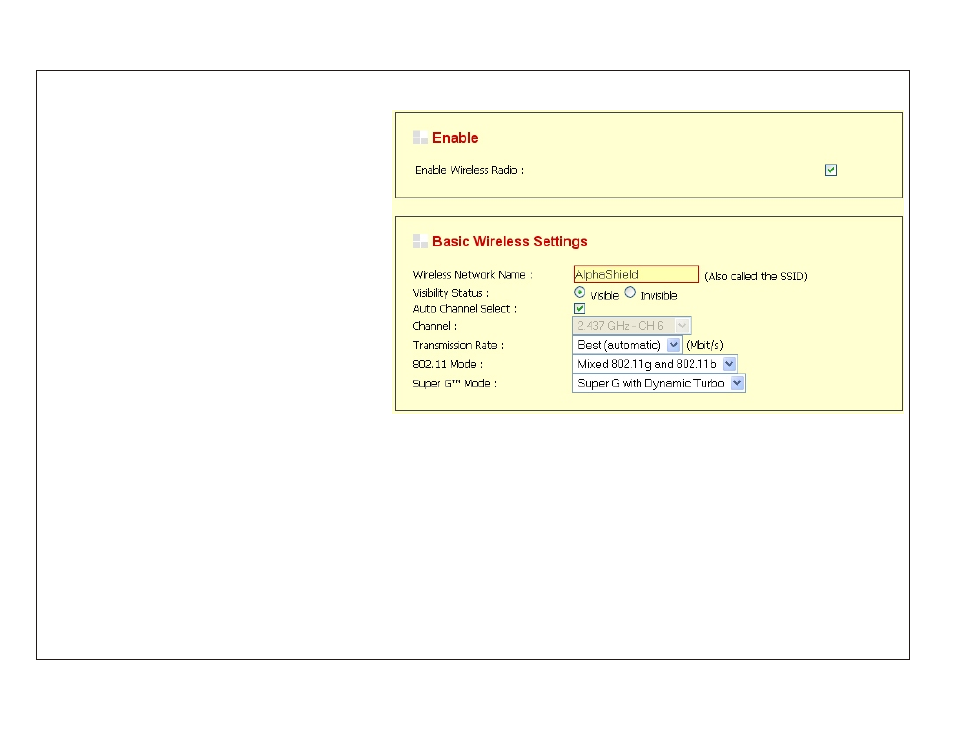
Task: Click the 'Channel :' label
Action: pos(434,326)
